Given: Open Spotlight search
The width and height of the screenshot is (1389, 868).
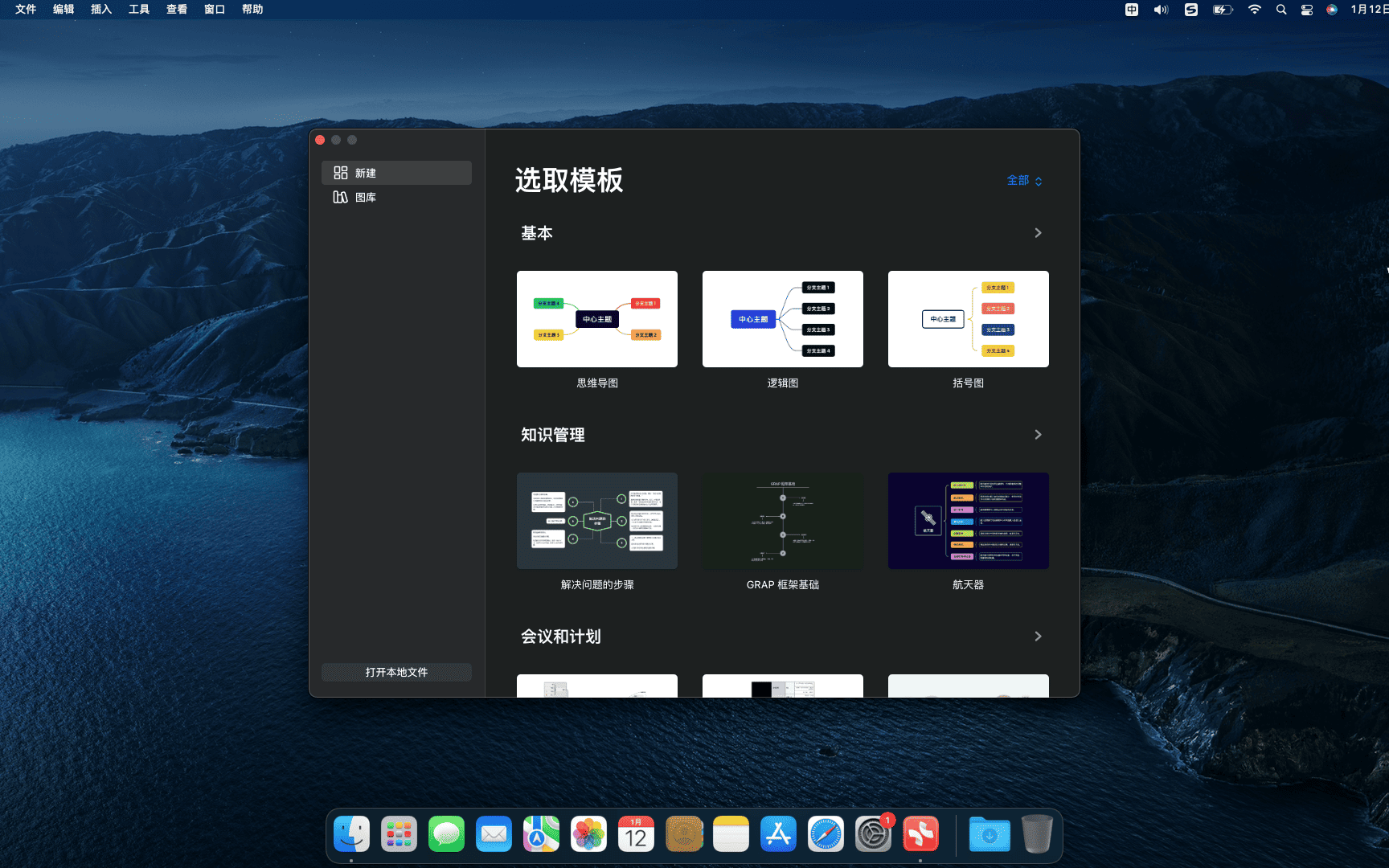Looking at the screenshot, I should click(x=1280, y=10).
